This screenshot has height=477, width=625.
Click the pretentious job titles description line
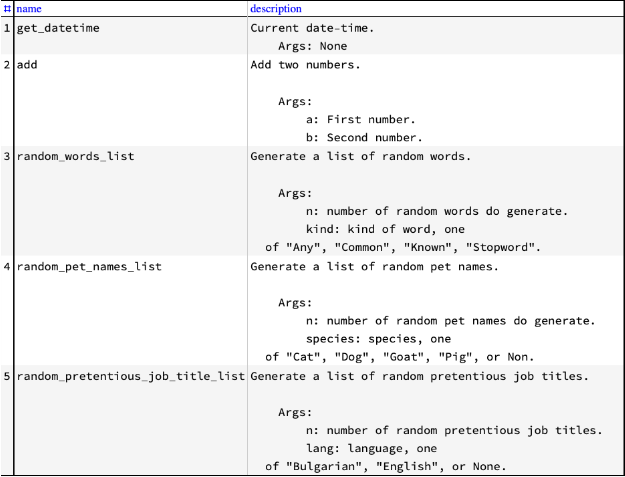pyautogui.click(x=419, y=376)
